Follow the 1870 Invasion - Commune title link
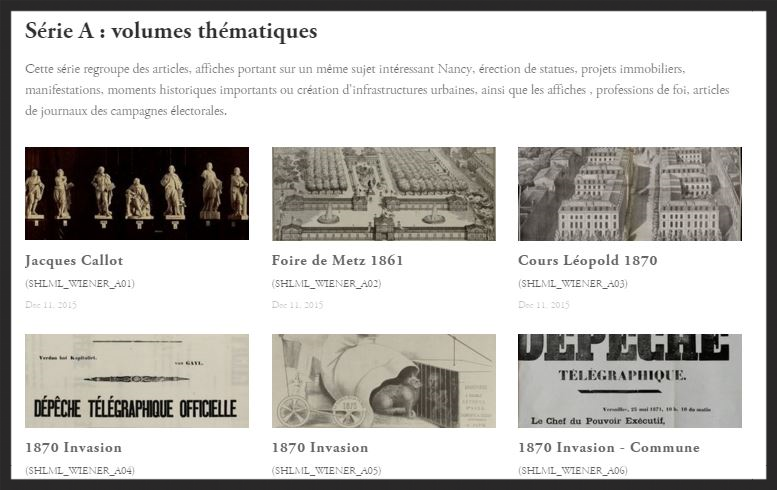Screen dimensions: 777x490 pyautogui.click(x=609, y=447)
